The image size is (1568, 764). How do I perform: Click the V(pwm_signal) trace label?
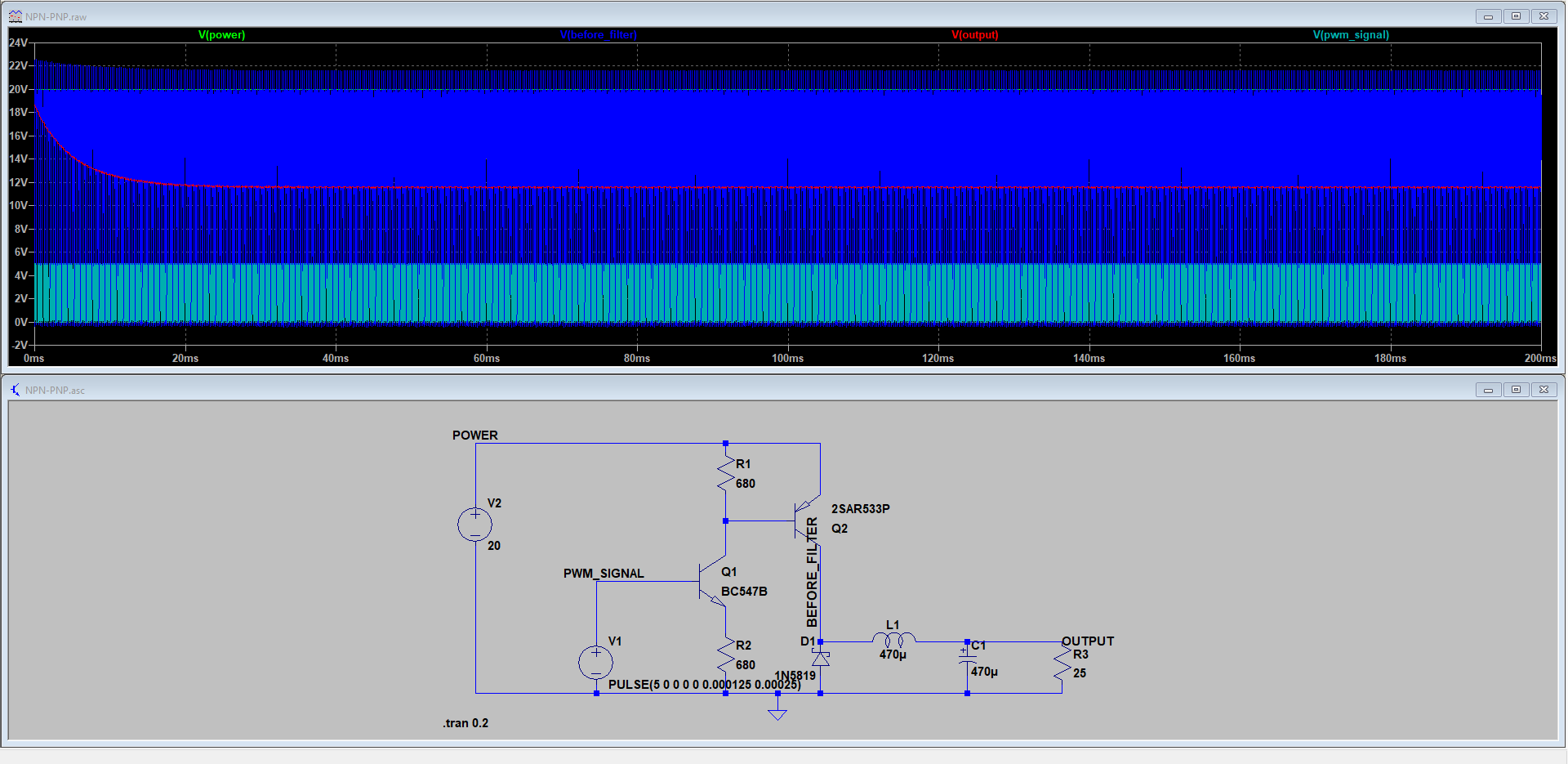point(1351,35)
